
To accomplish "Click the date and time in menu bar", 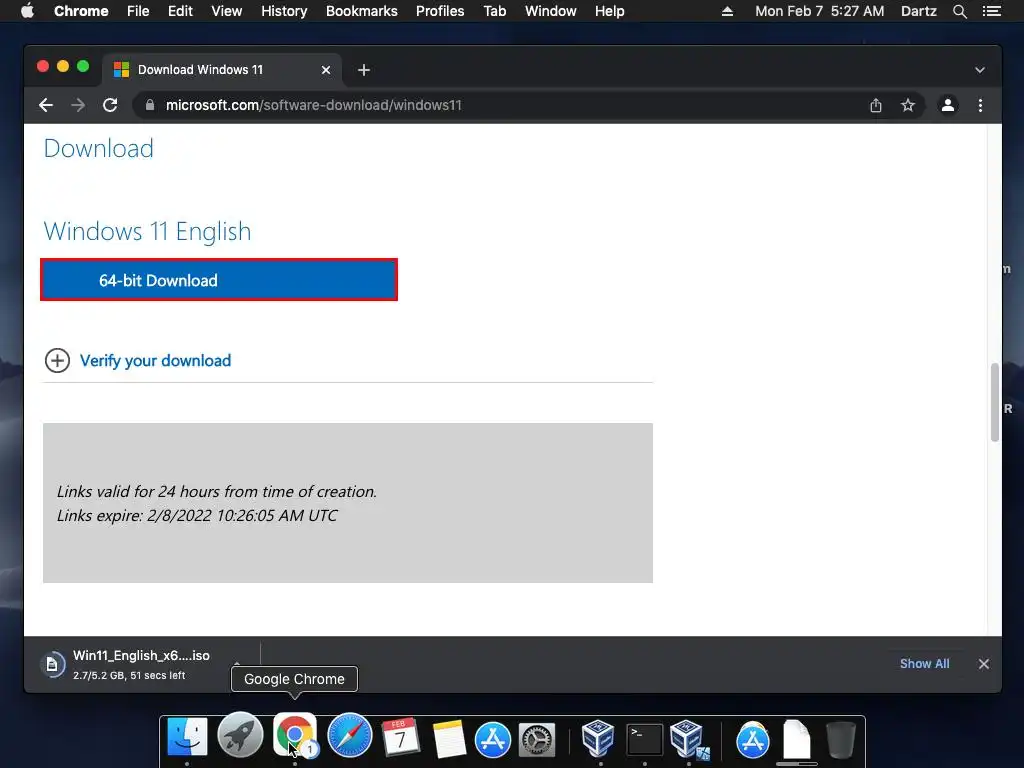I will coord(820,11).
